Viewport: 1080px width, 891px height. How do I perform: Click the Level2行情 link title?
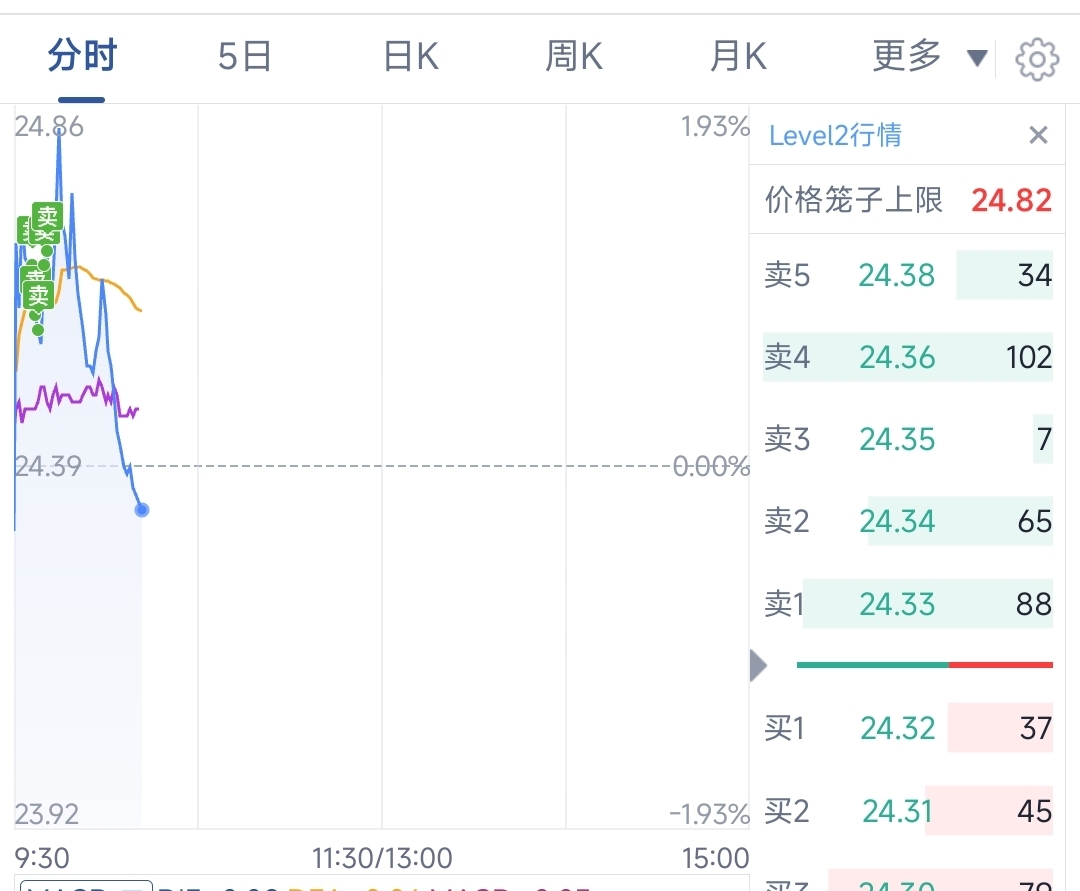pos(835,135)
